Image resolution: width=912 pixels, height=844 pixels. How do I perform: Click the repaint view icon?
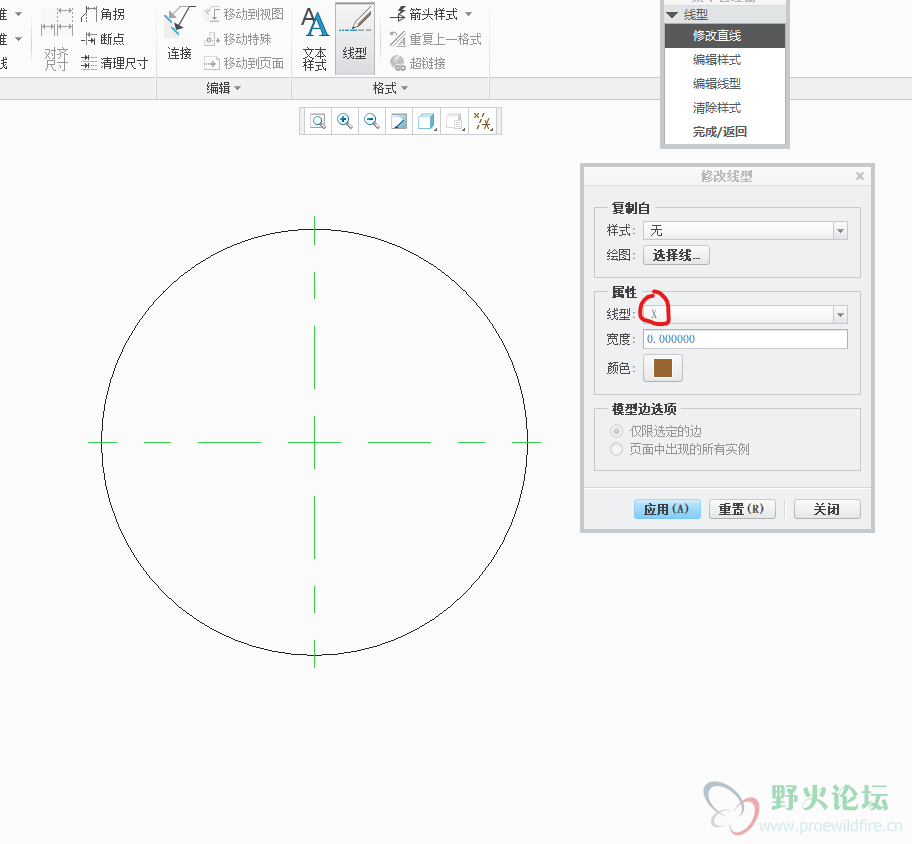click(x=399, y=121)
